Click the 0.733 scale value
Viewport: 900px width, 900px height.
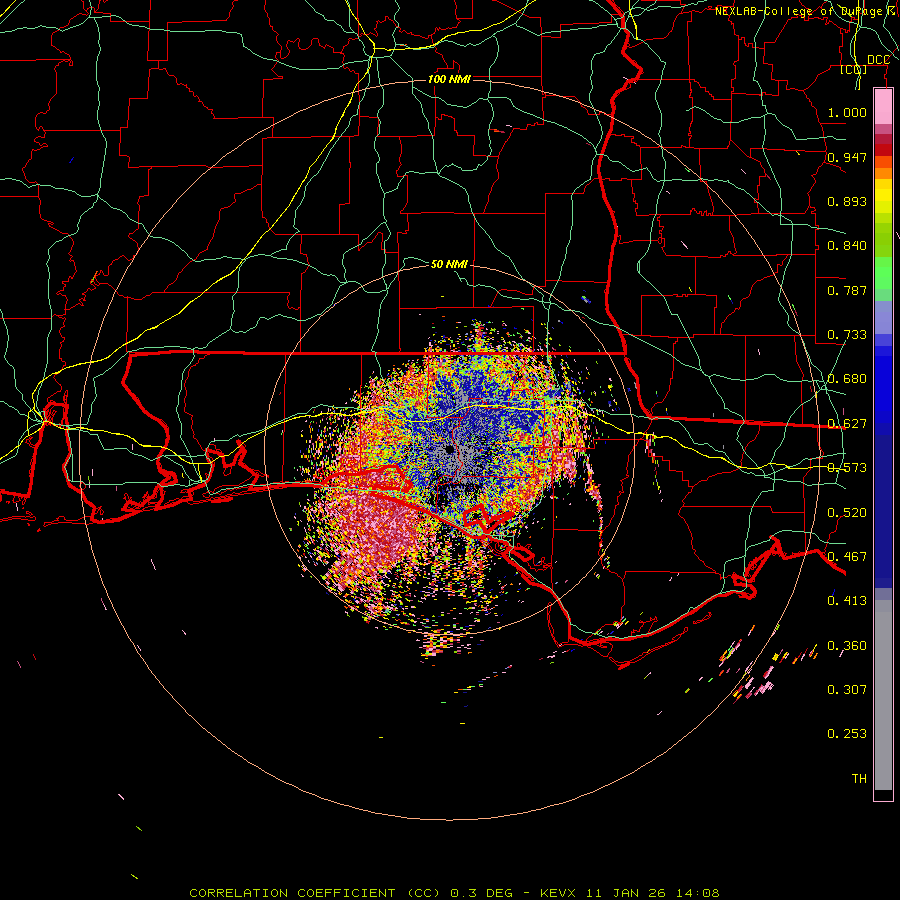pos(847,335)
